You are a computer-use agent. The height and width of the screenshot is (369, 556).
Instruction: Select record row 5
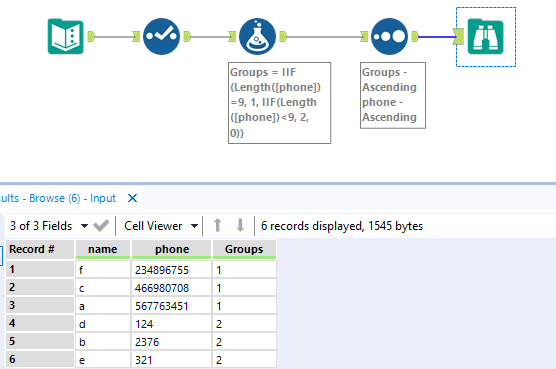pos(40,342)
